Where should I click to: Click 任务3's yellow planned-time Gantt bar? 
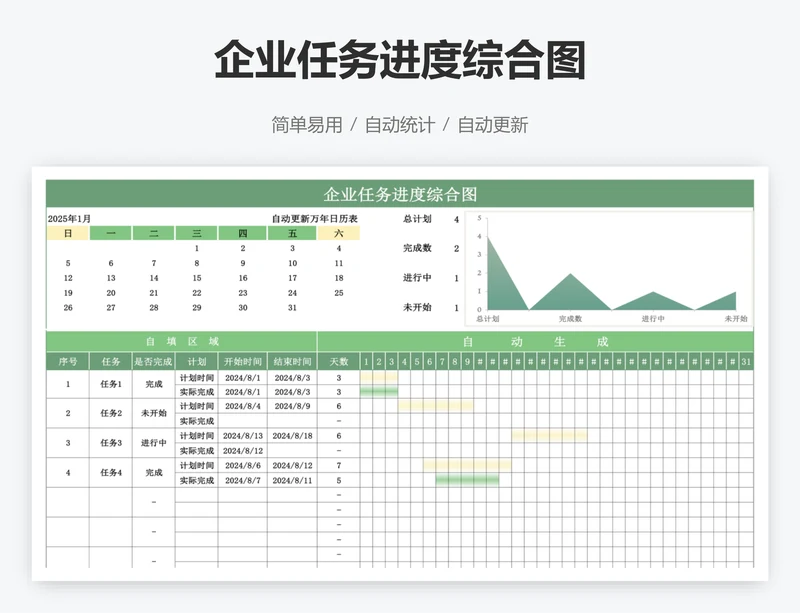pos(549,436)
